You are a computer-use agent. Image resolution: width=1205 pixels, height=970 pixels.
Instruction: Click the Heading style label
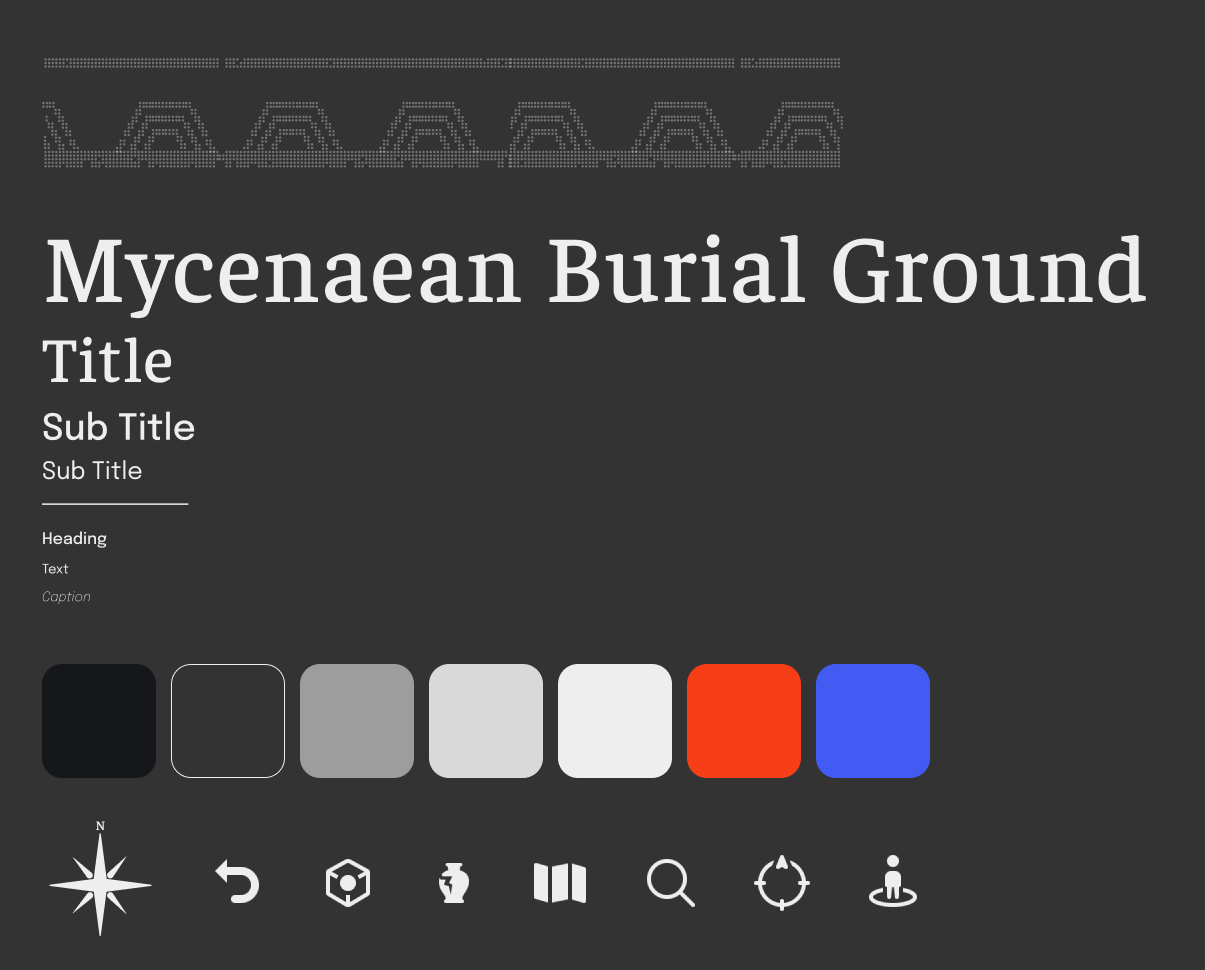coord(74,538)
